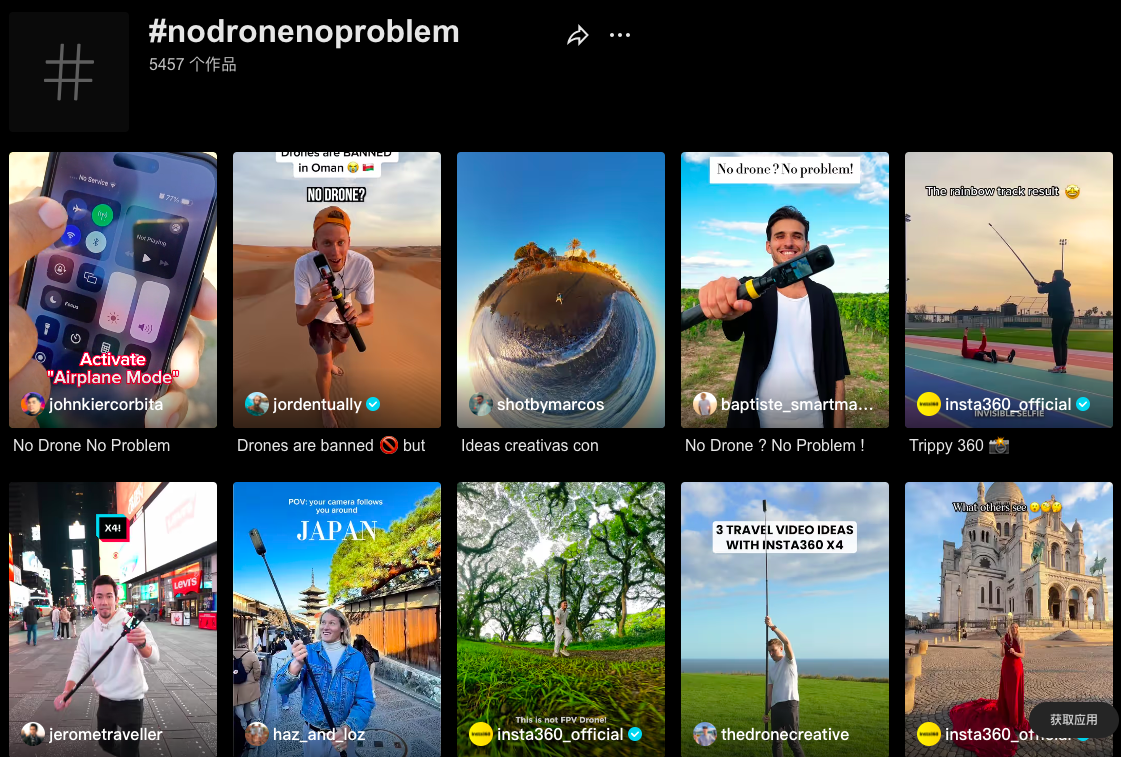Open jerometraveller's Times Square video
1121x757 pixels.
113,619
